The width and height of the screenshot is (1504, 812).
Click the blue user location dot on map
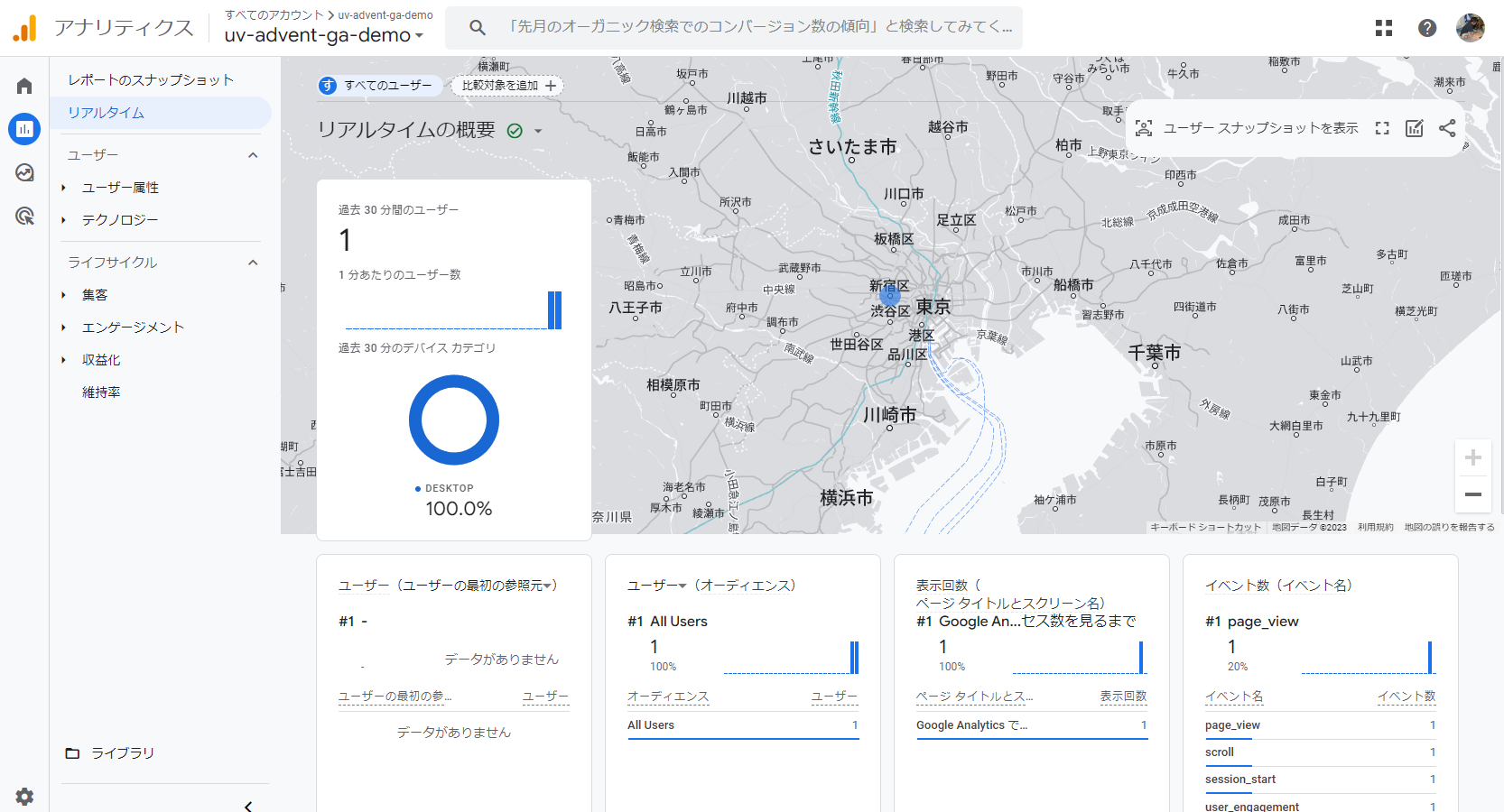[x=890, y=294]
